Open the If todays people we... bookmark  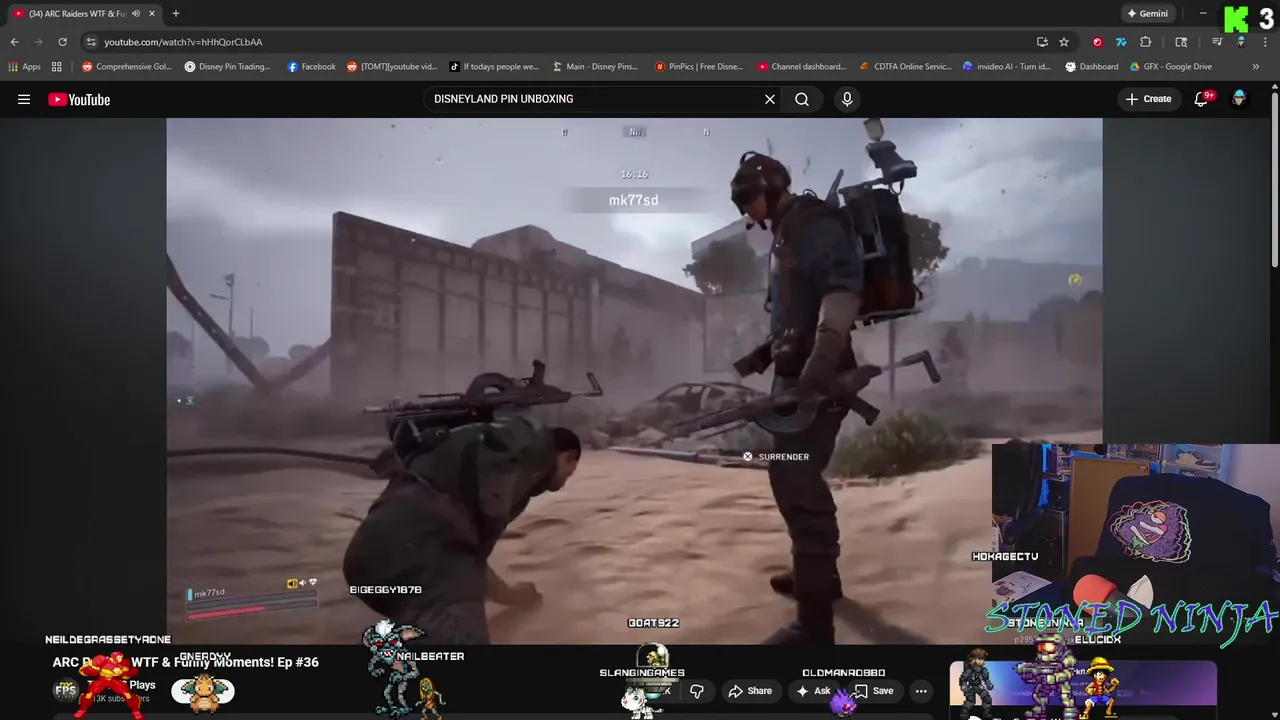click(493, 67)
